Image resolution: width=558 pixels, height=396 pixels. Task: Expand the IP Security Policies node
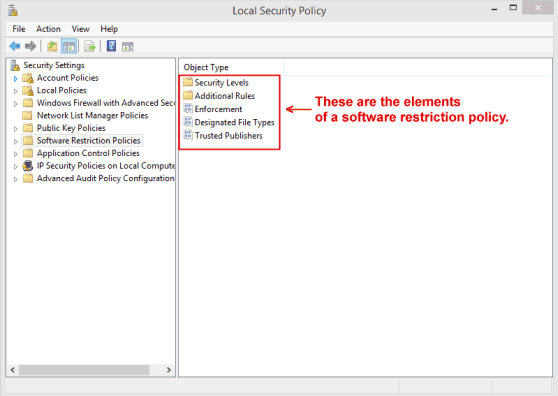(15, 167)
